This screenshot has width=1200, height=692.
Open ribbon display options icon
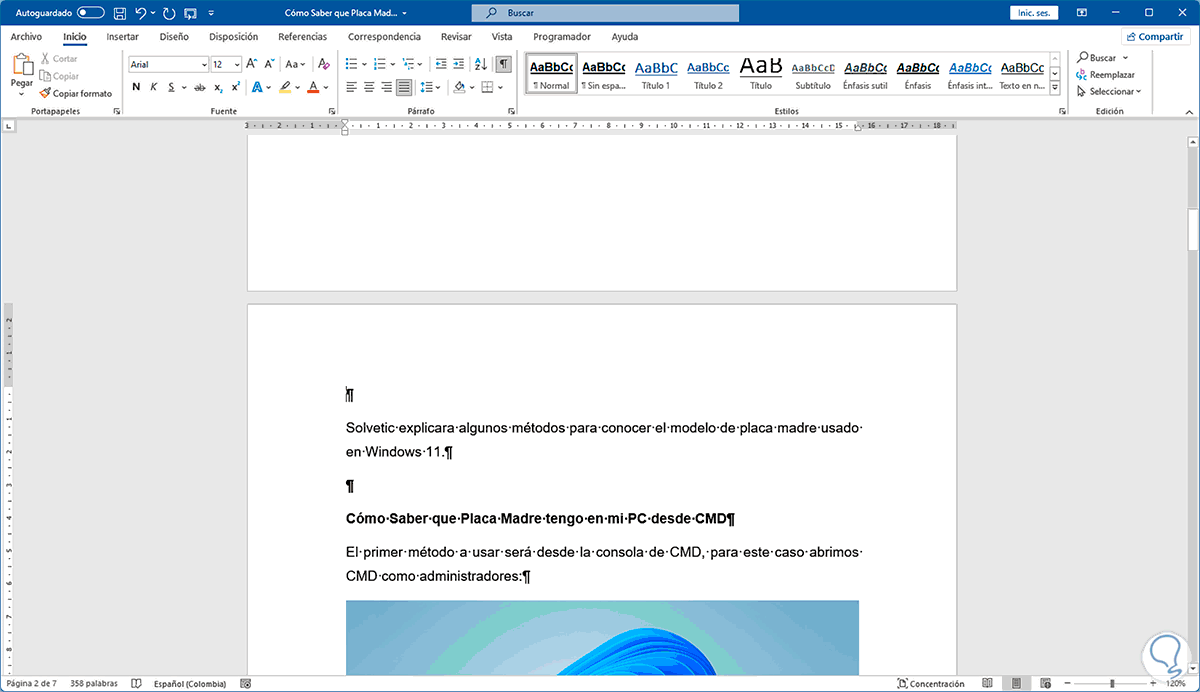pyautogui.click(x=1082, y=13)
